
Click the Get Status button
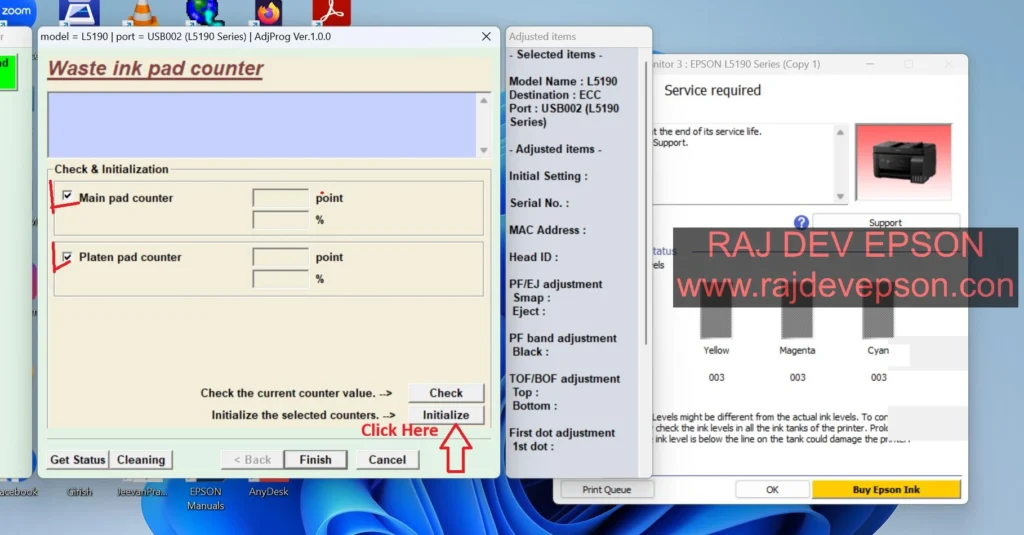pyautogui.click(x=77, y=460)
